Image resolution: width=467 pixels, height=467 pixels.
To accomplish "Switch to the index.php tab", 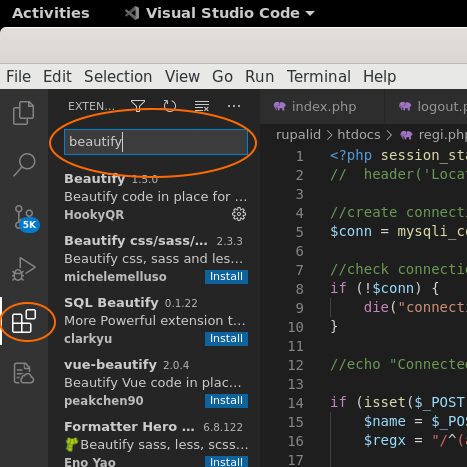I will [322, 107].
